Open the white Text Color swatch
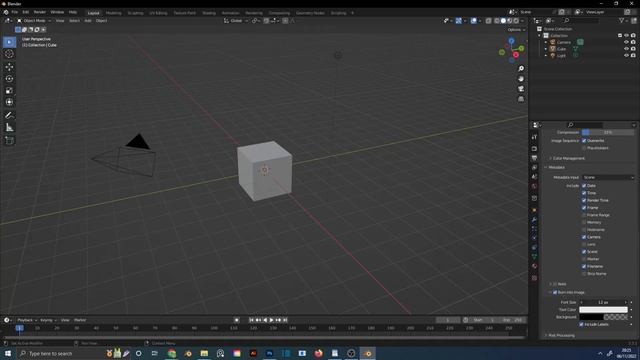Viewport: 640px width, 360px height. [x=603, y=310]
